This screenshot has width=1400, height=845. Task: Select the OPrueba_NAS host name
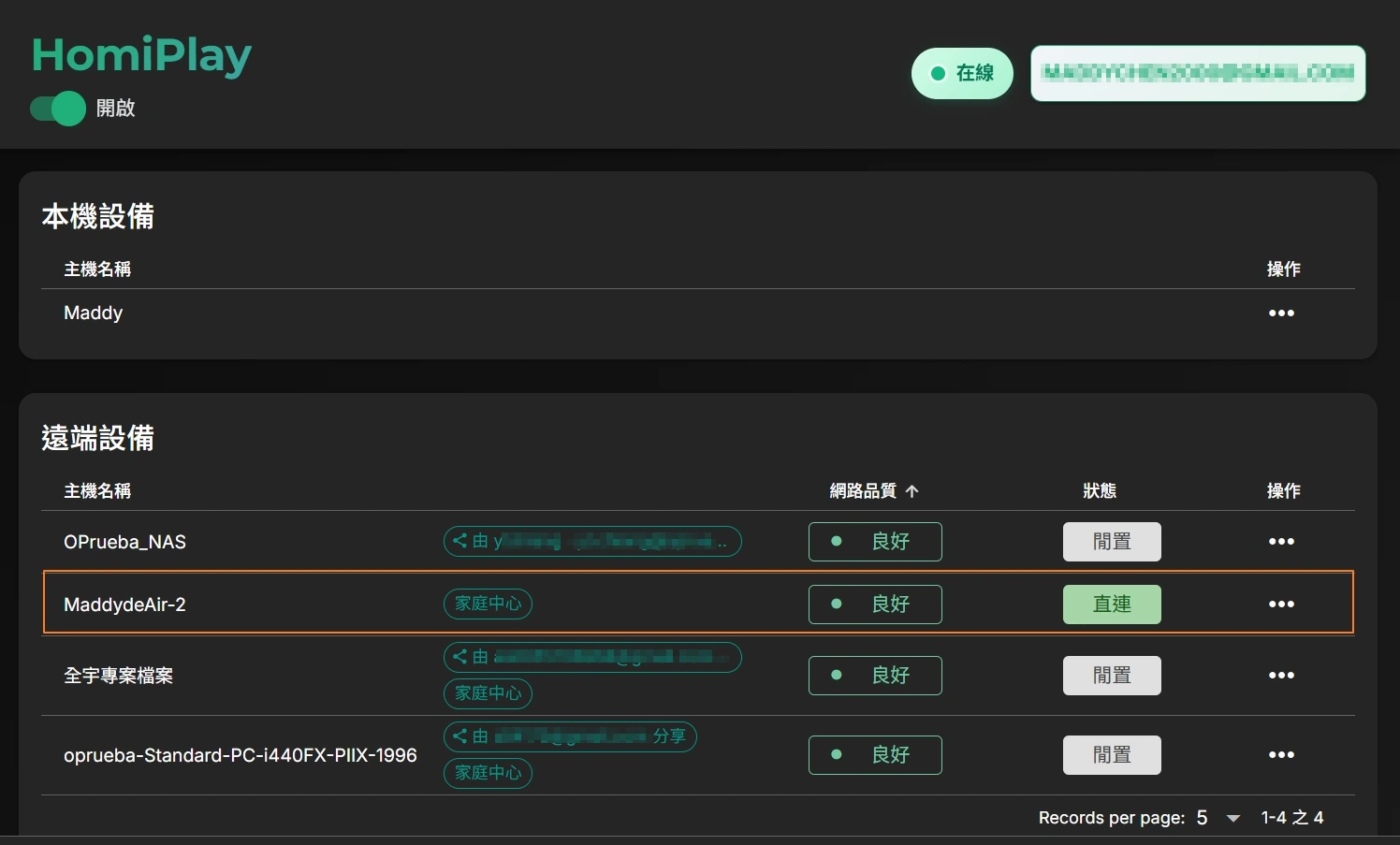(124, 542)
